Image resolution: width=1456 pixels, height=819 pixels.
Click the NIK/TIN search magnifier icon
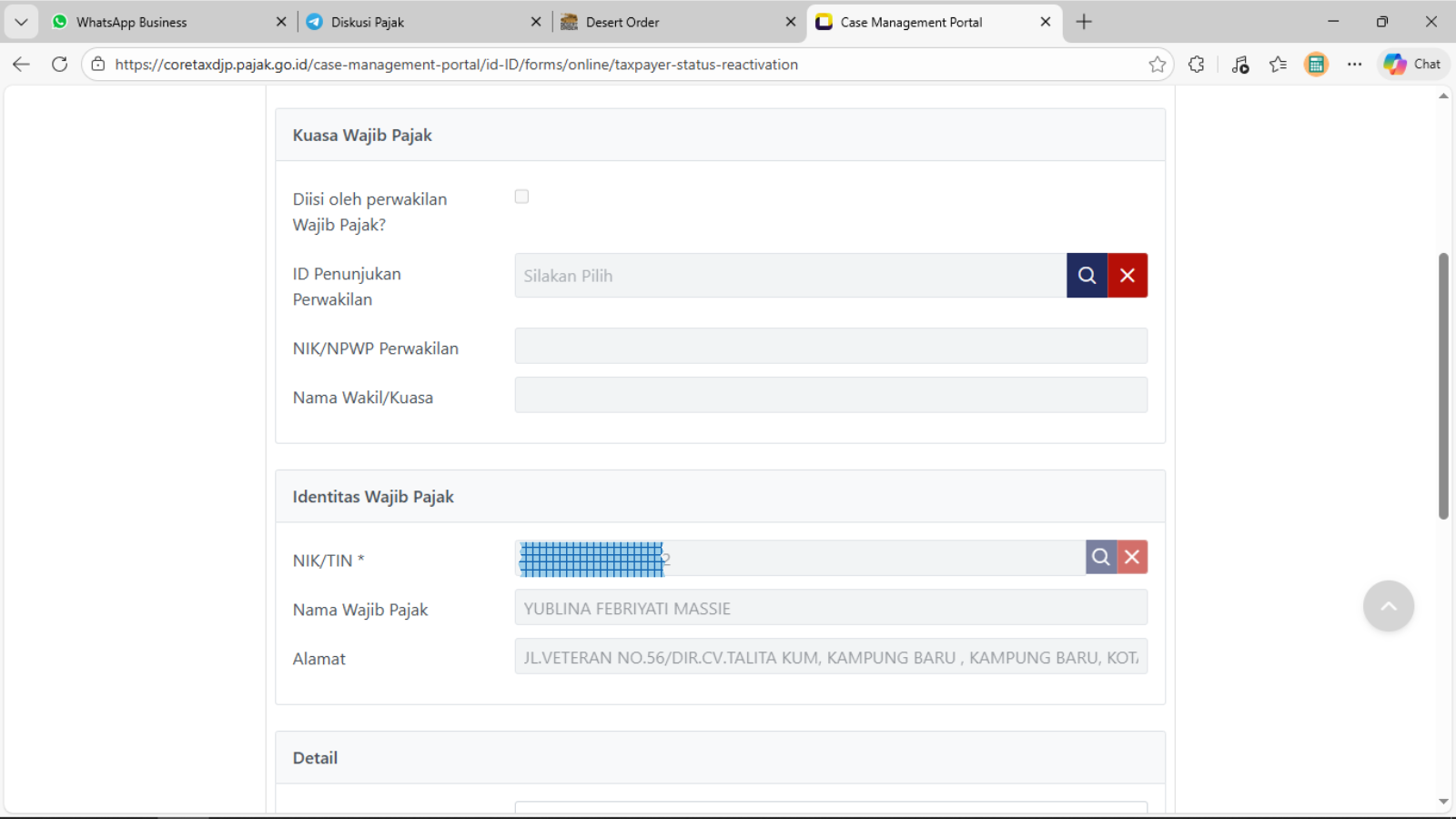(x=1101, y=557)
